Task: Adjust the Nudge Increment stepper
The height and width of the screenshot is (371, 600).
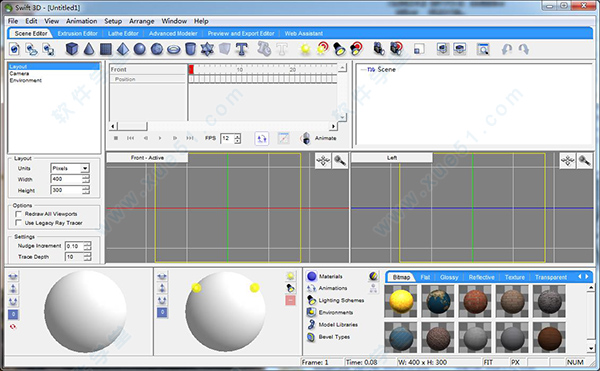Action: coord(88,246)
